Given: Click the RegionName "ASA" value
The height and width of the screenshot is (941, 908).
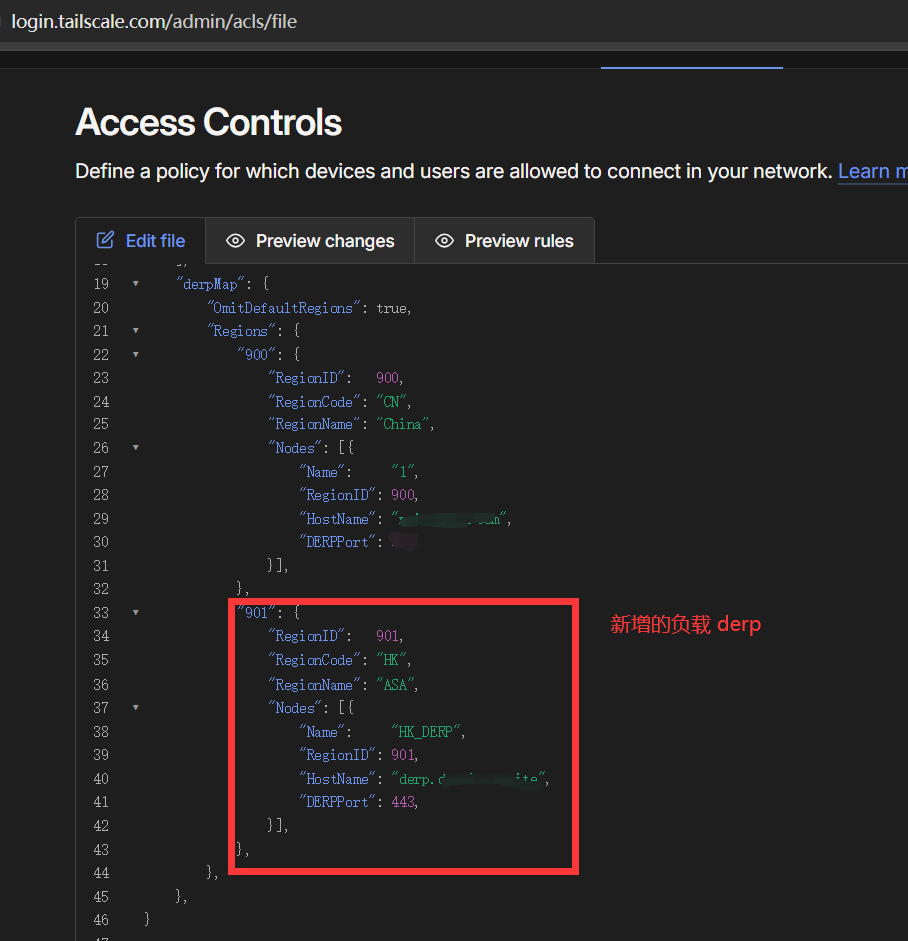Looking at the screenshot, I should 393,685.
